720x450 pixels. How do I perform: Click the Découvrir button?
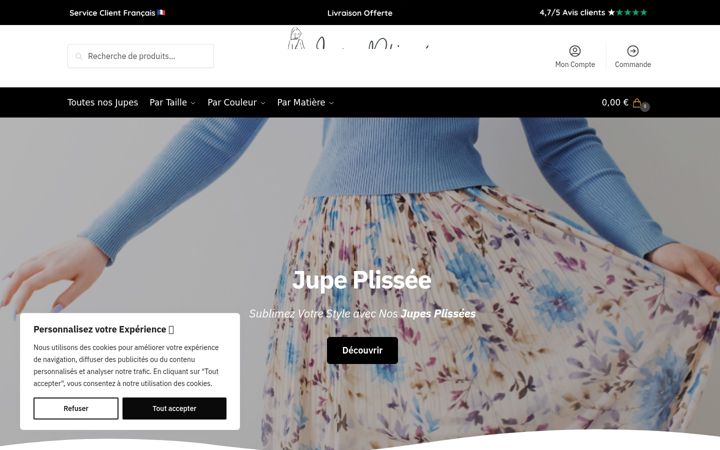[362, 350]
